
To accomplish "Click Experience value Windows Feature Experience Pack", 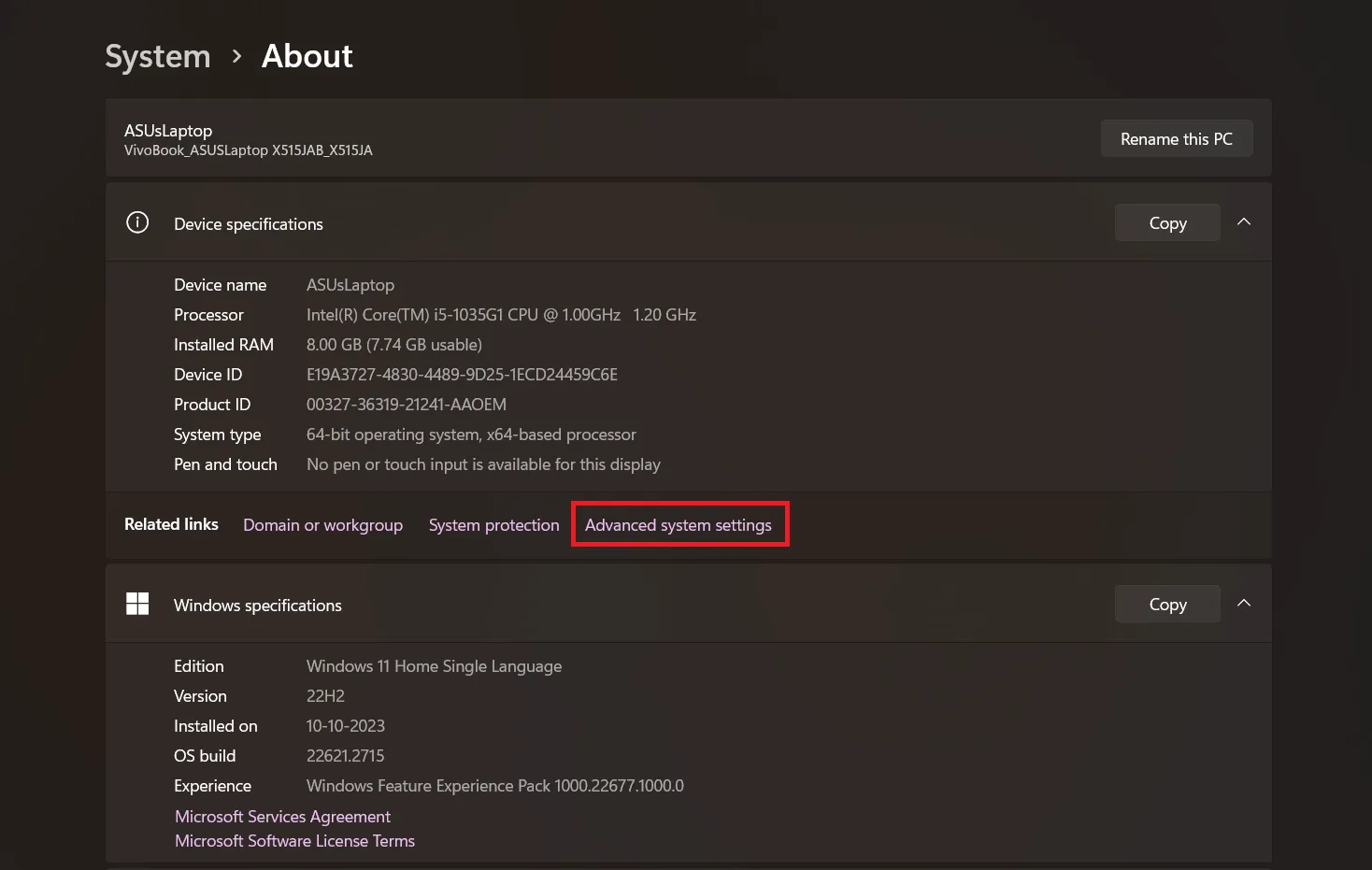I will (x=495, y=786).
